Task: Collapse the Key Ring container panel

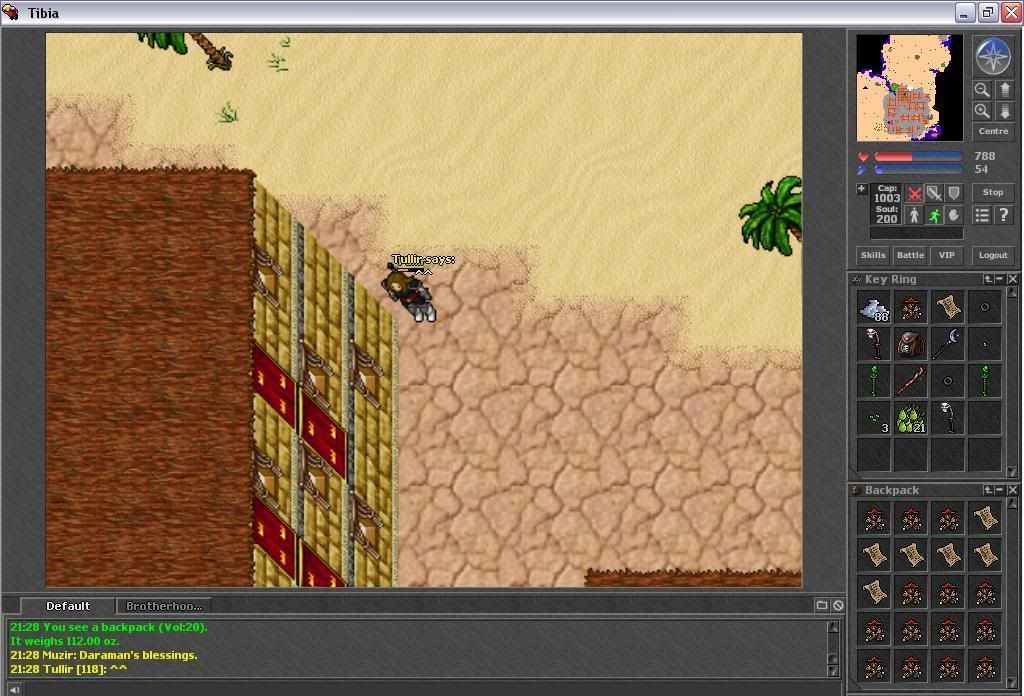Action: [999, 279]
